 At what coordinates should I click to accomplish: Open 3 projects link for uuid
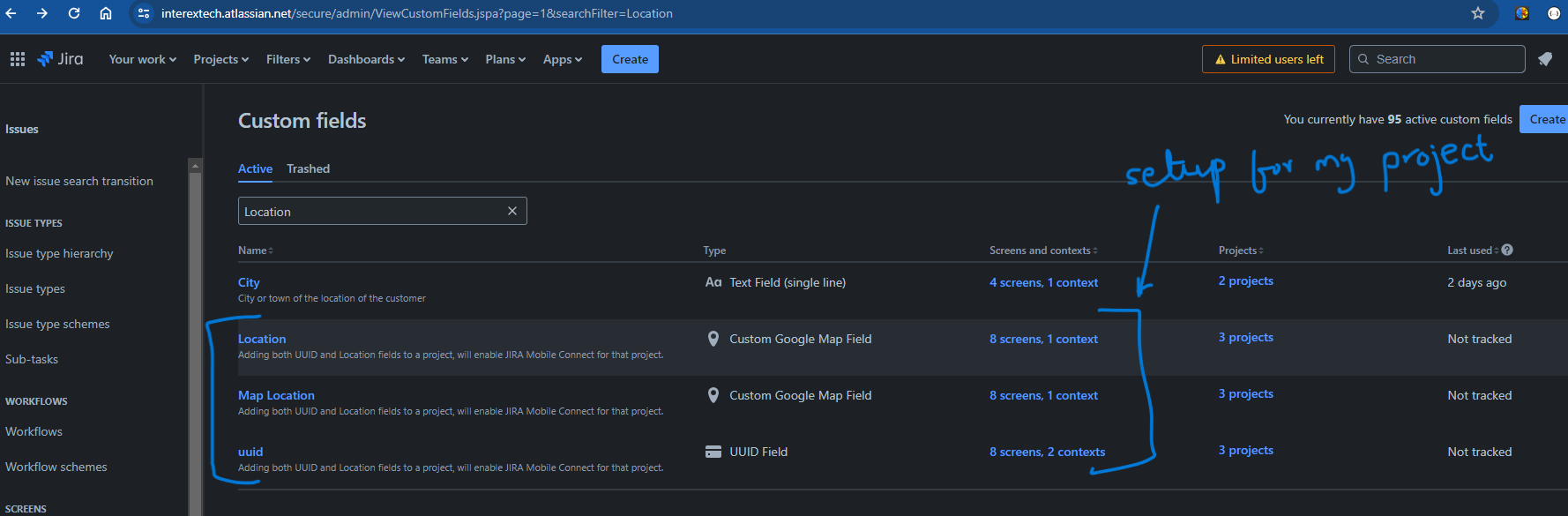coord(1245,450)
